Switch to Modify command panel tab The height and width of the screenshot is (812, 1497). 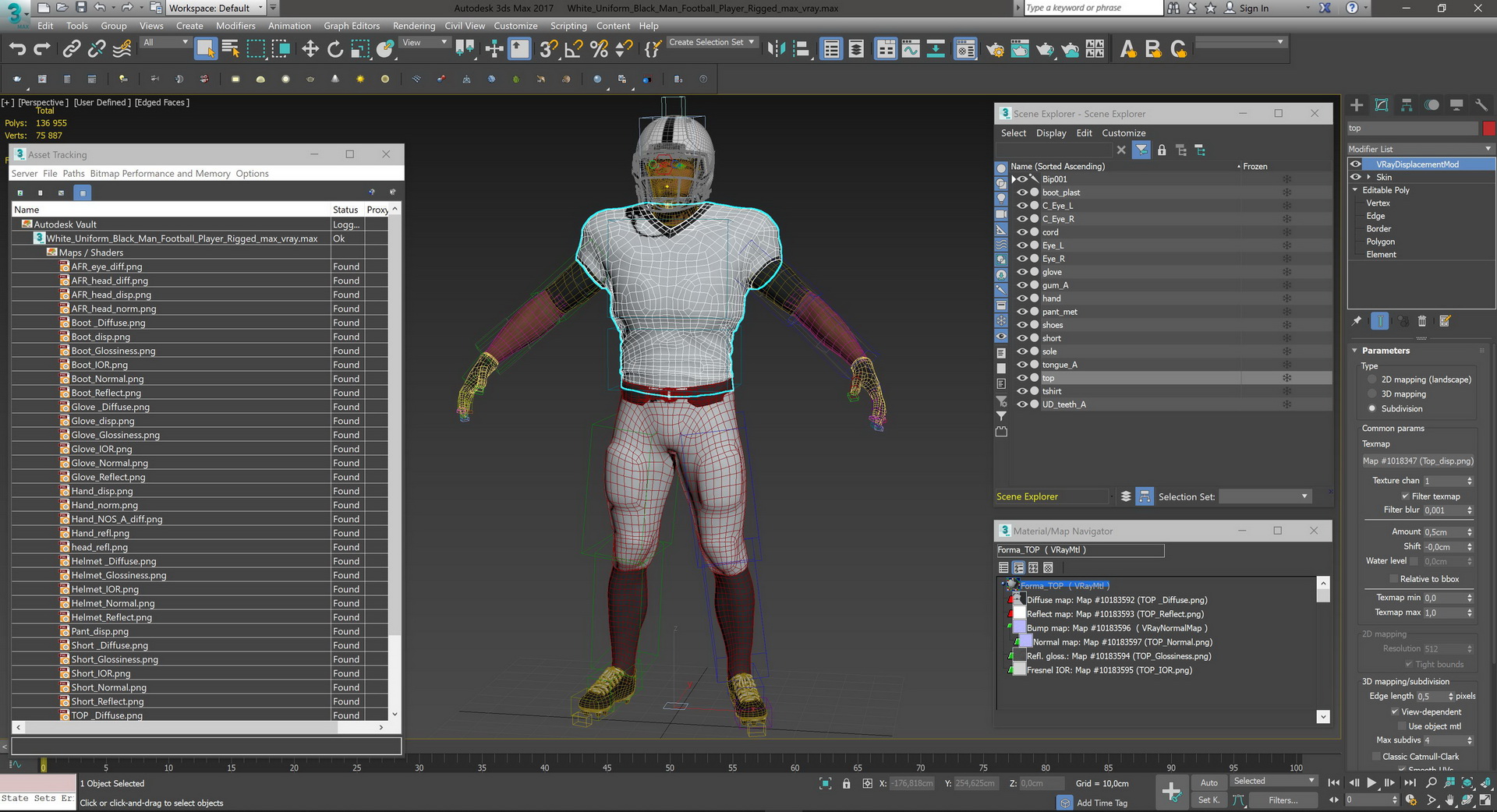[x=1382, y=105]
